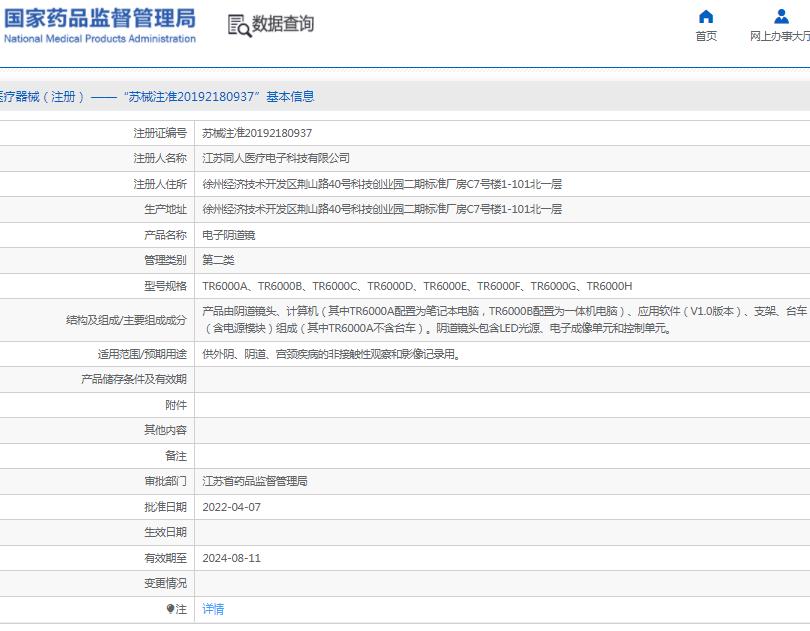This screenshot has width=810, height=631.
Task: Click the TR6000A model specification row
Action: coord(417,286)
